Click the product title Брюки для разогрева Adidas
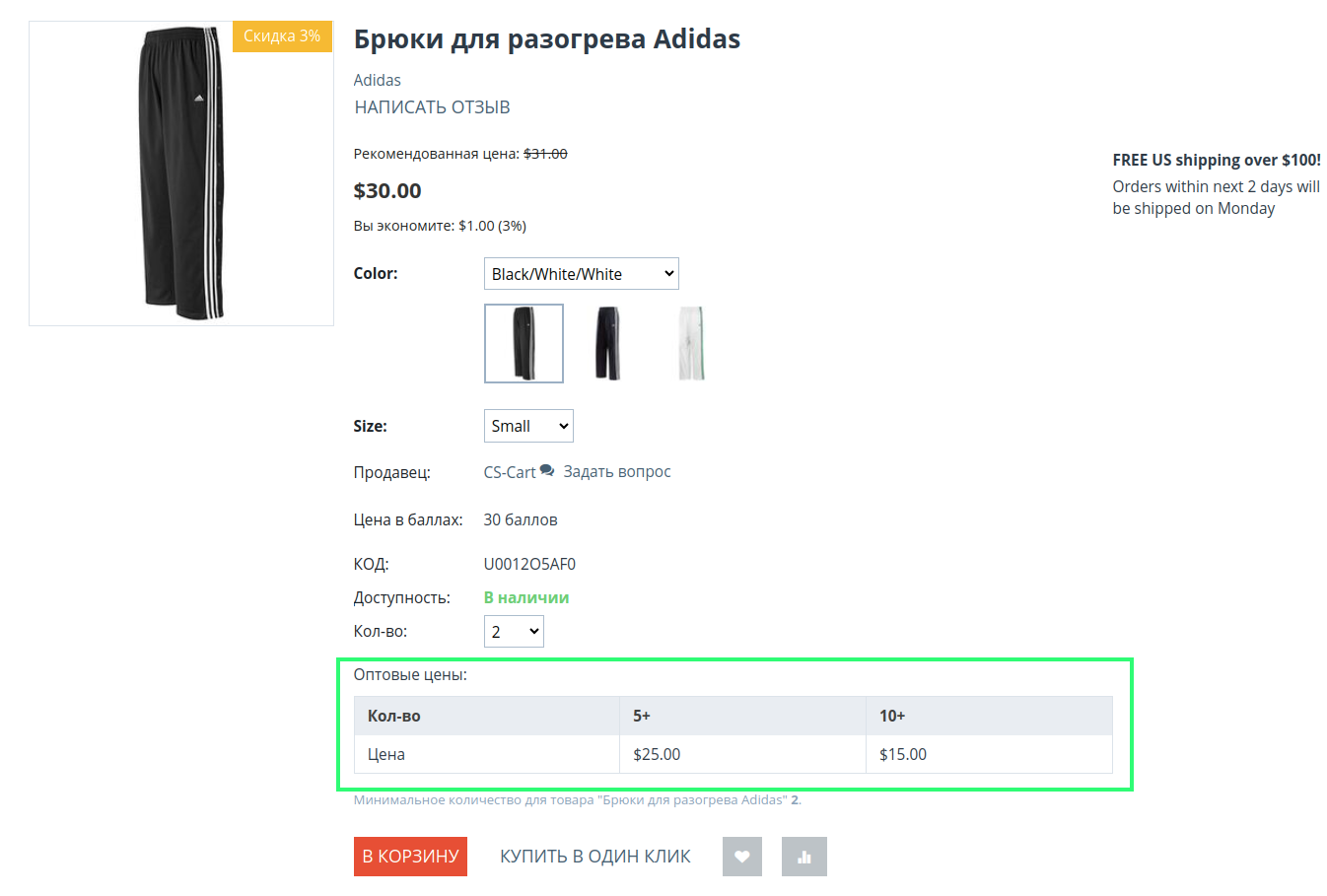This screenshot has height=896, width=1327. (546, 39)
